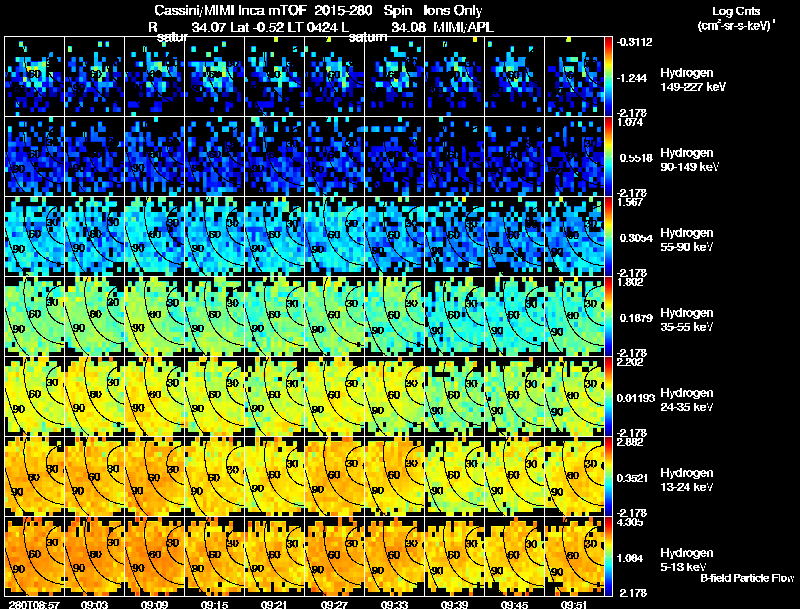Click the 2.882 colorbar value

click(x=630, y=443)
